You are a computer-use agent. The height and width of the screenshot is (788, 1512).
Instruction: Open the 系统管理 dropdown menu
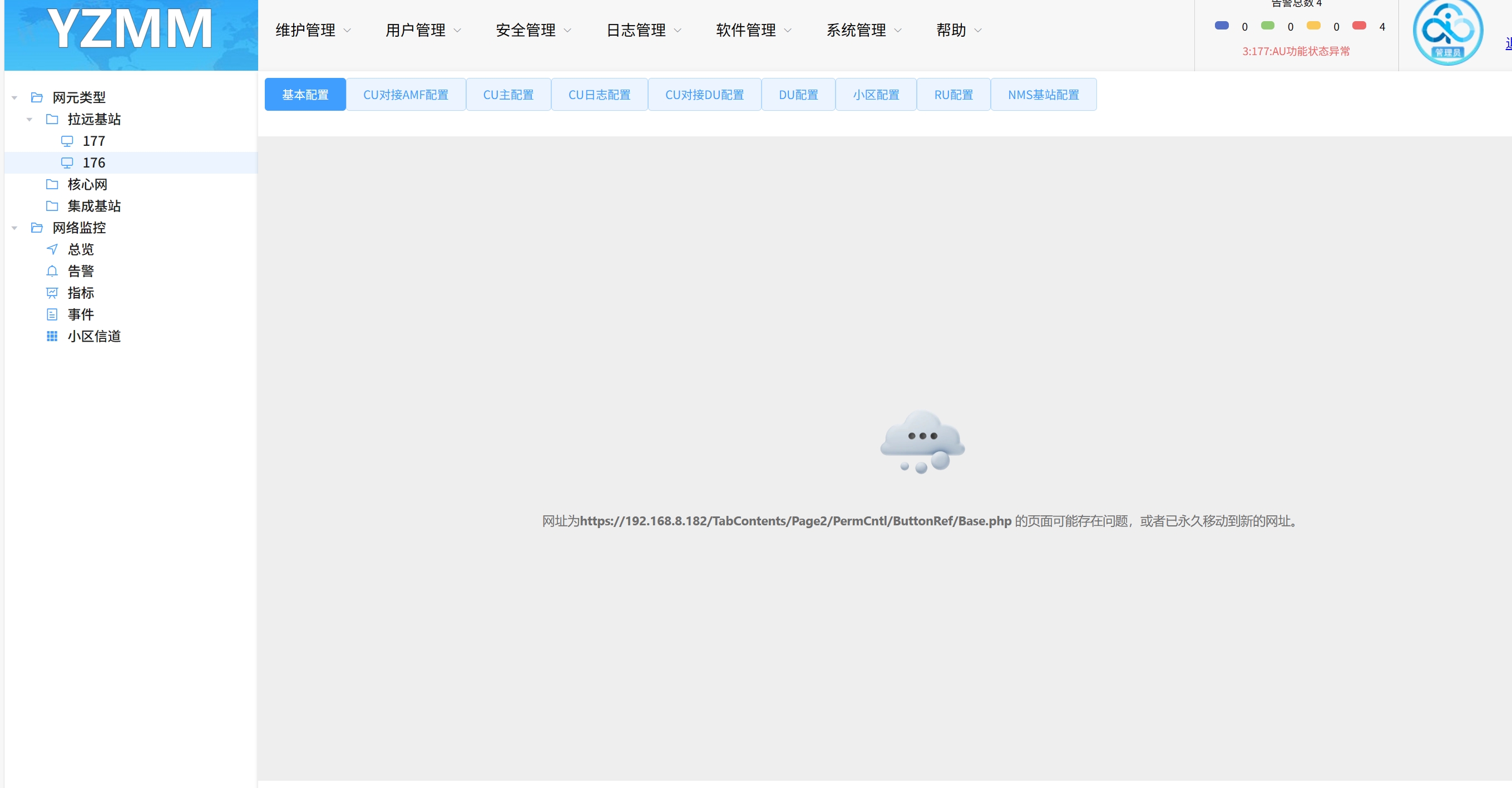pos(864,30)
